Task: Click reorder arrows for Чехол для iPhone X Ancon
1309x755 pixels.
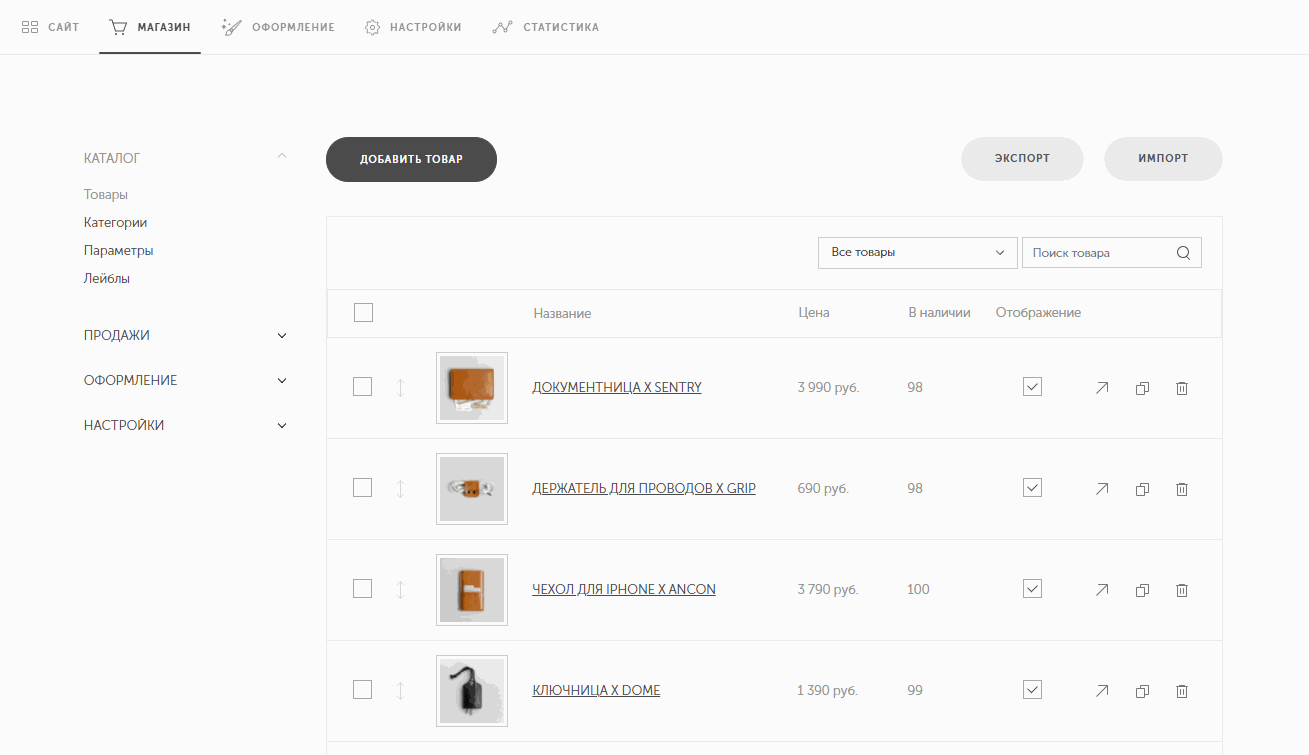Action: (x=400, y=590)
